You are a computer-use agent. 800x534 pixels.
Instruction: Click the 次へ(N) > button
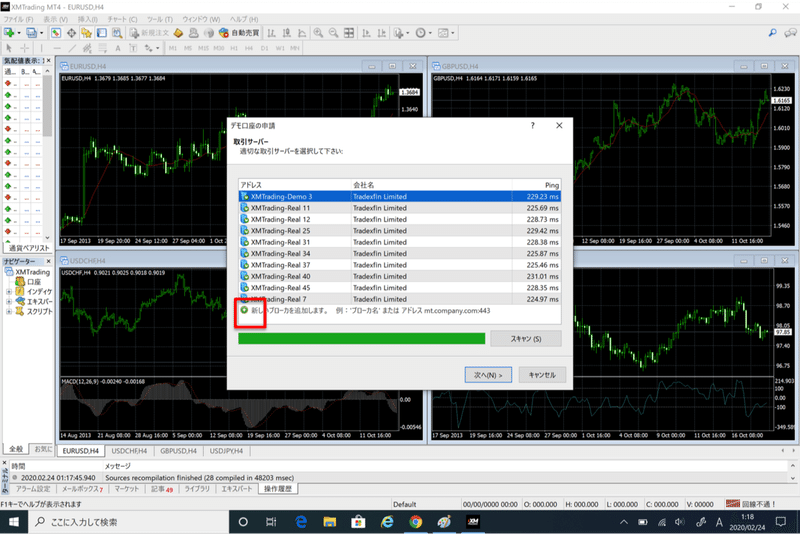point(488,375)
